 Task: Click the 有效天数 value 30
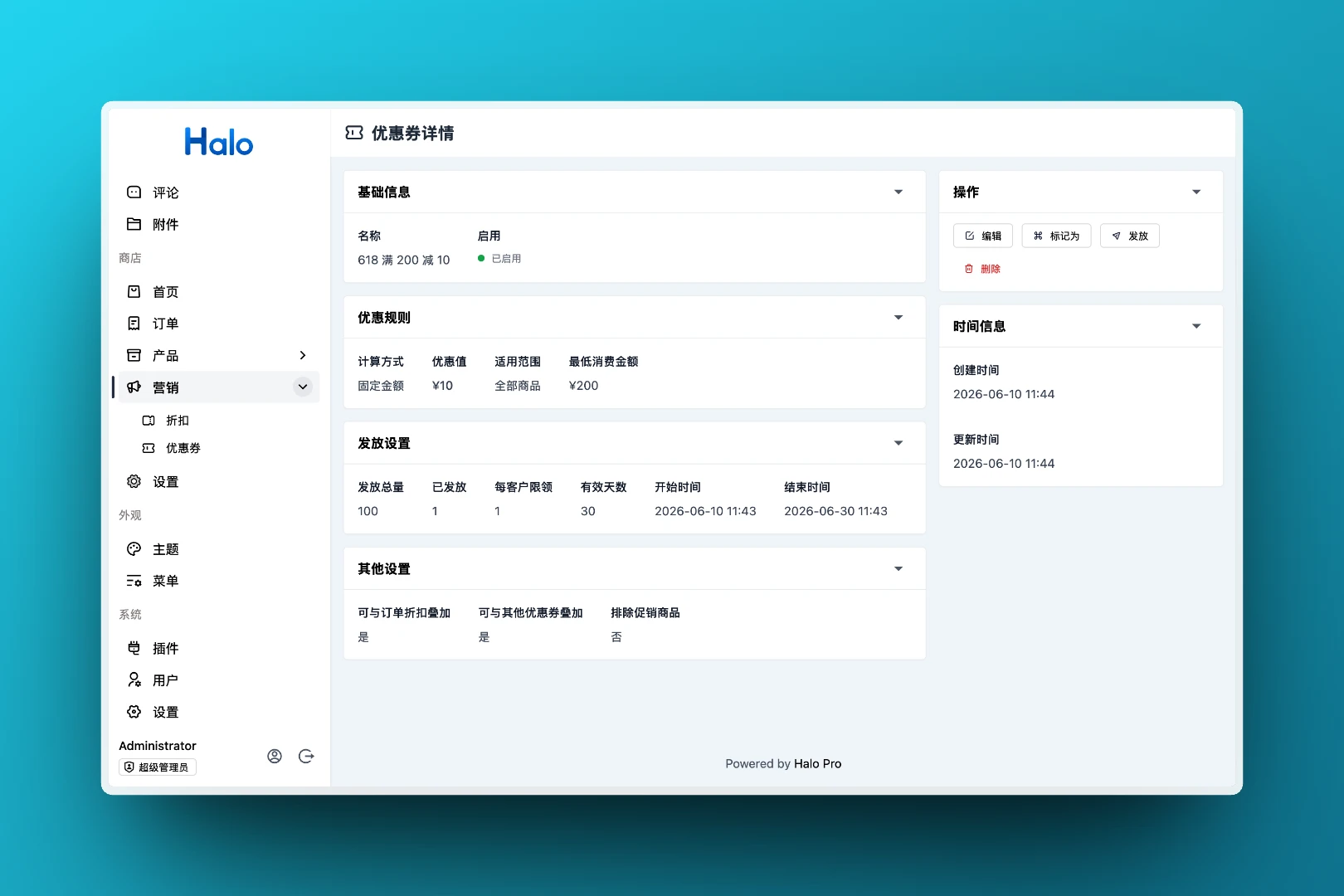[x=588, y=511]
